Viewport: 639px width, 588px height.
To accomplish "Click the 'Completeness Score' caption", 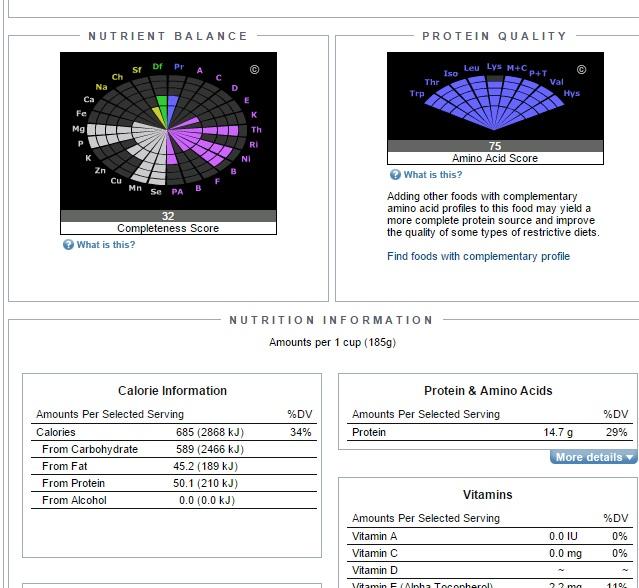I will [x=168, y=228].
